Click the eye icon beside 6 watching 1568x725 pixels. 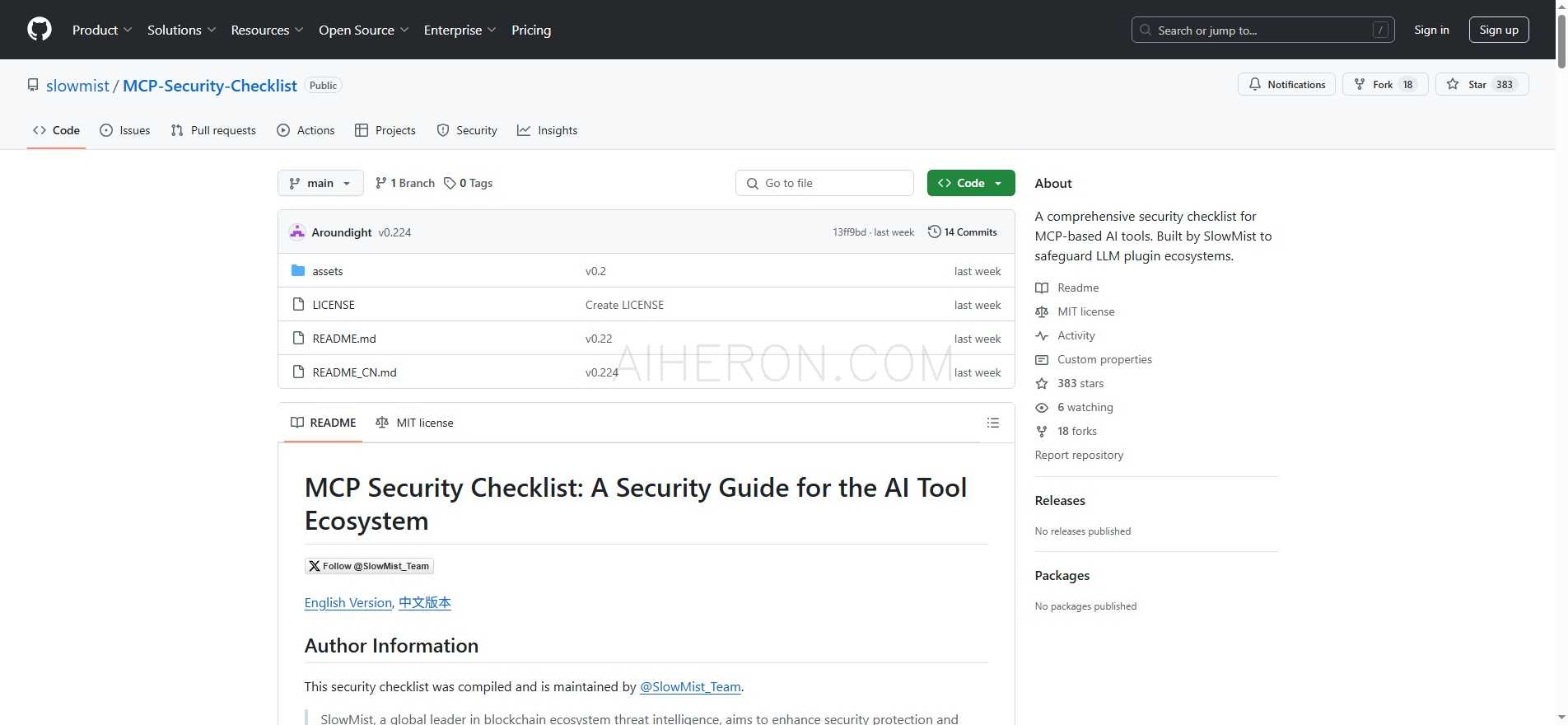click(1042, 408)
